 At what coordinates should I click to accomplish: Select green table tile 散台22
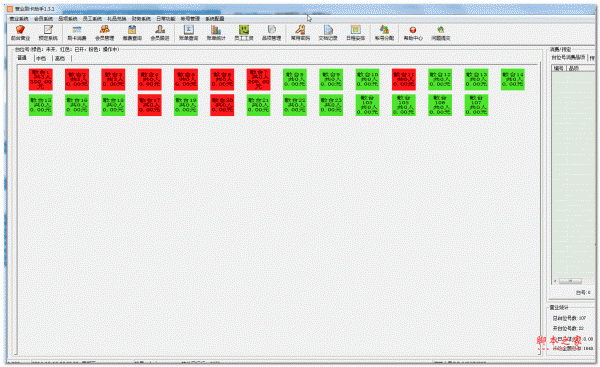click(x=295, y=105)
